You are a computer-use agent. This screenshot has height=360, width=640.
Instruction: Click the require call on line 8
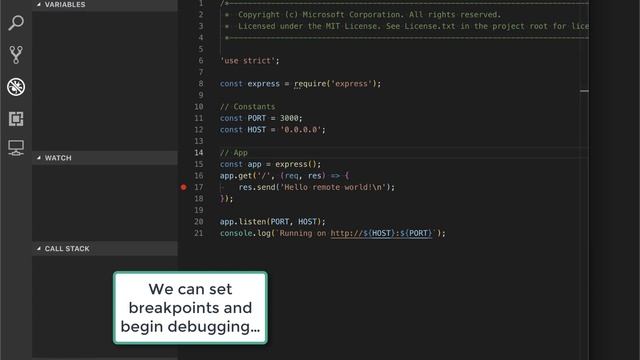click(x=310, y=84)
